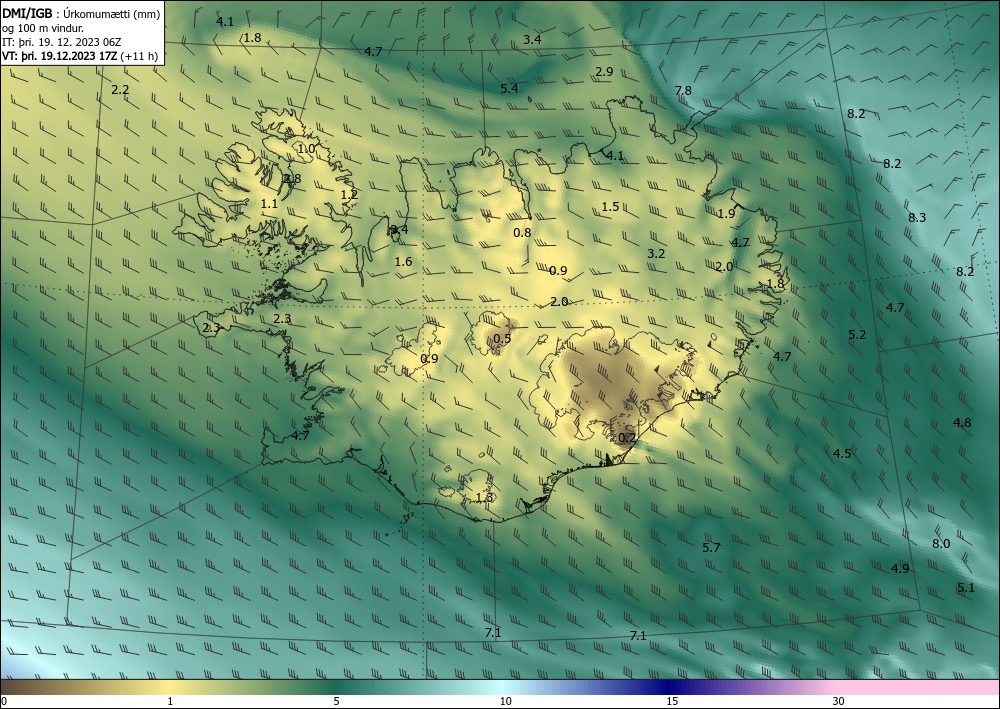Click the color scale tick label 10
This screenshot has width=1000, height=709.
(506, 702)
